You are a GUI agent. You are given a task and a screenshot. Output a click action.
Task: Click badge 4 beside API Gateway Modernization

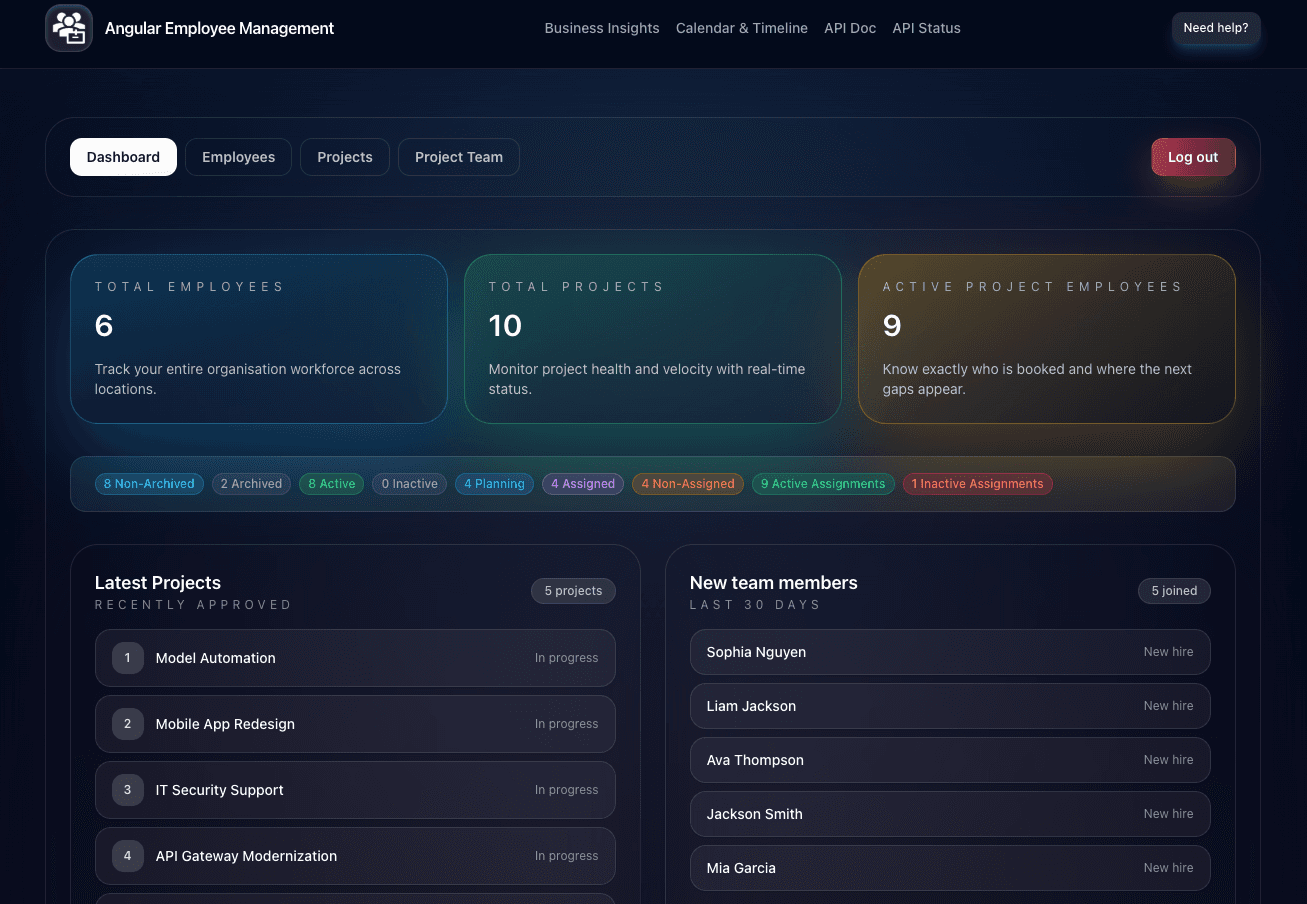pos(127,855)
